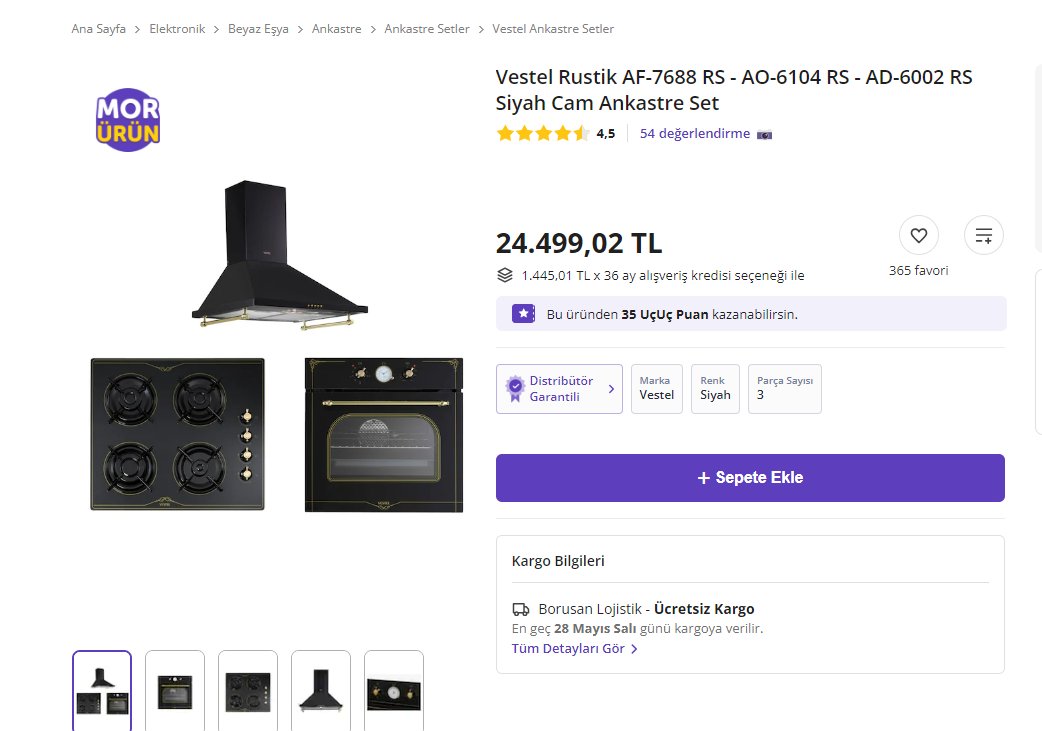
Task: Open Tüm Detayları Gör shipping details
Action: 575,649
